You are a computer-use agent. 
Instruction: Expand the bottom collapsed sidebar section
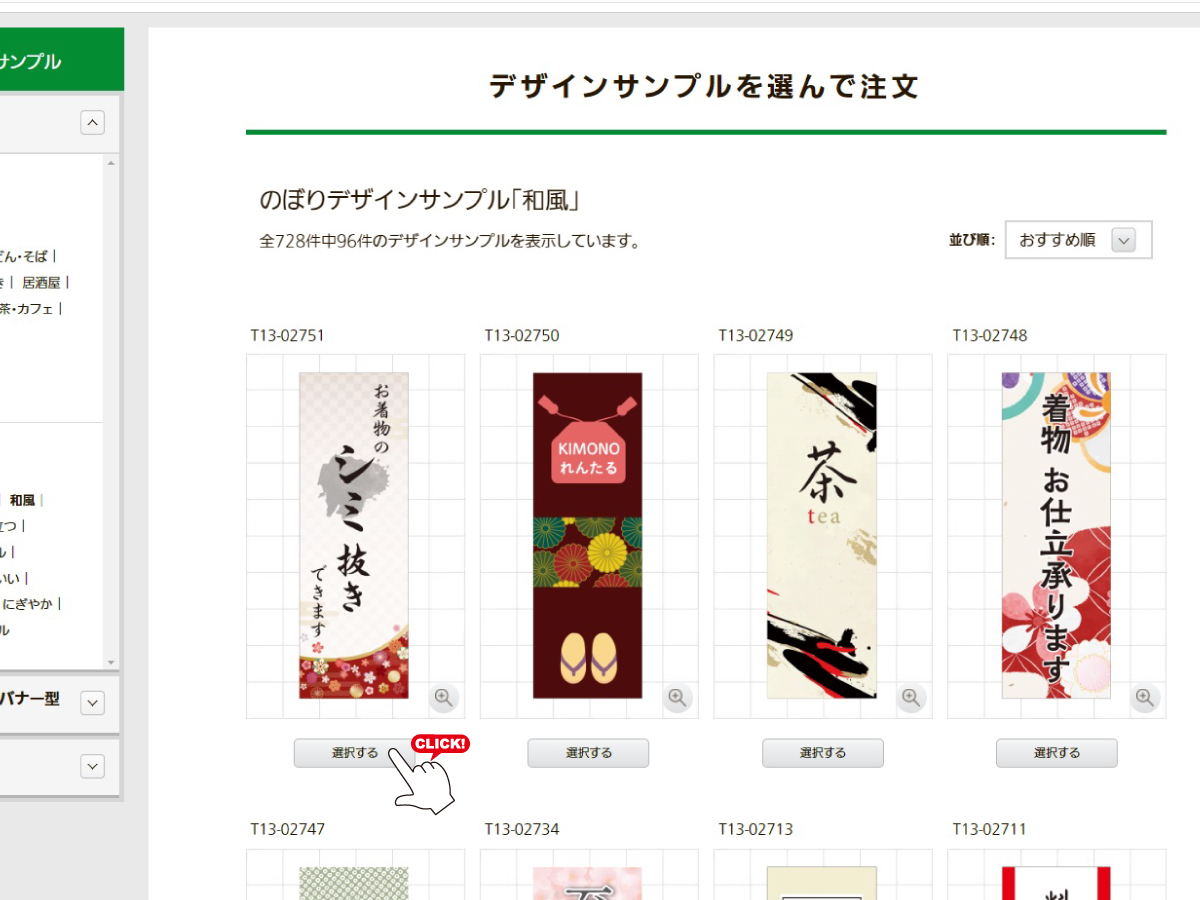coord(92,766)
